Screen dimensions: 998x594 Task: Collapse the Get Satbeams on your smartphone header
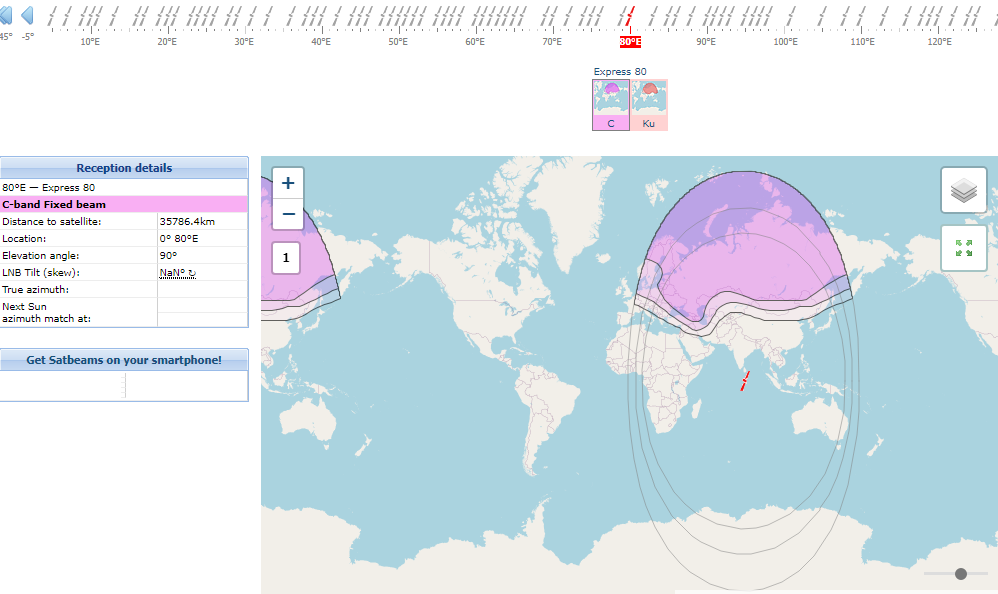(x=124, y=360)
